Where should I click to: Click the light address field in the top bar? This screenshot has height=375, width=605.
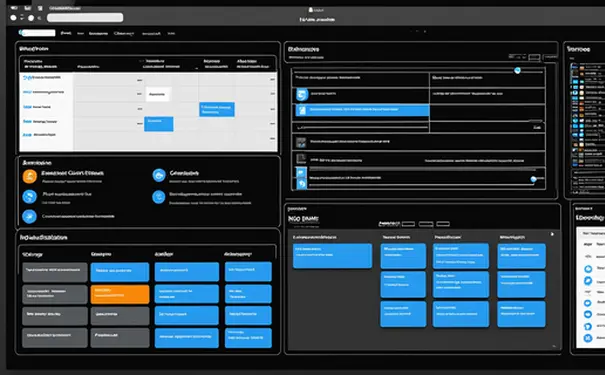point(85,17)
